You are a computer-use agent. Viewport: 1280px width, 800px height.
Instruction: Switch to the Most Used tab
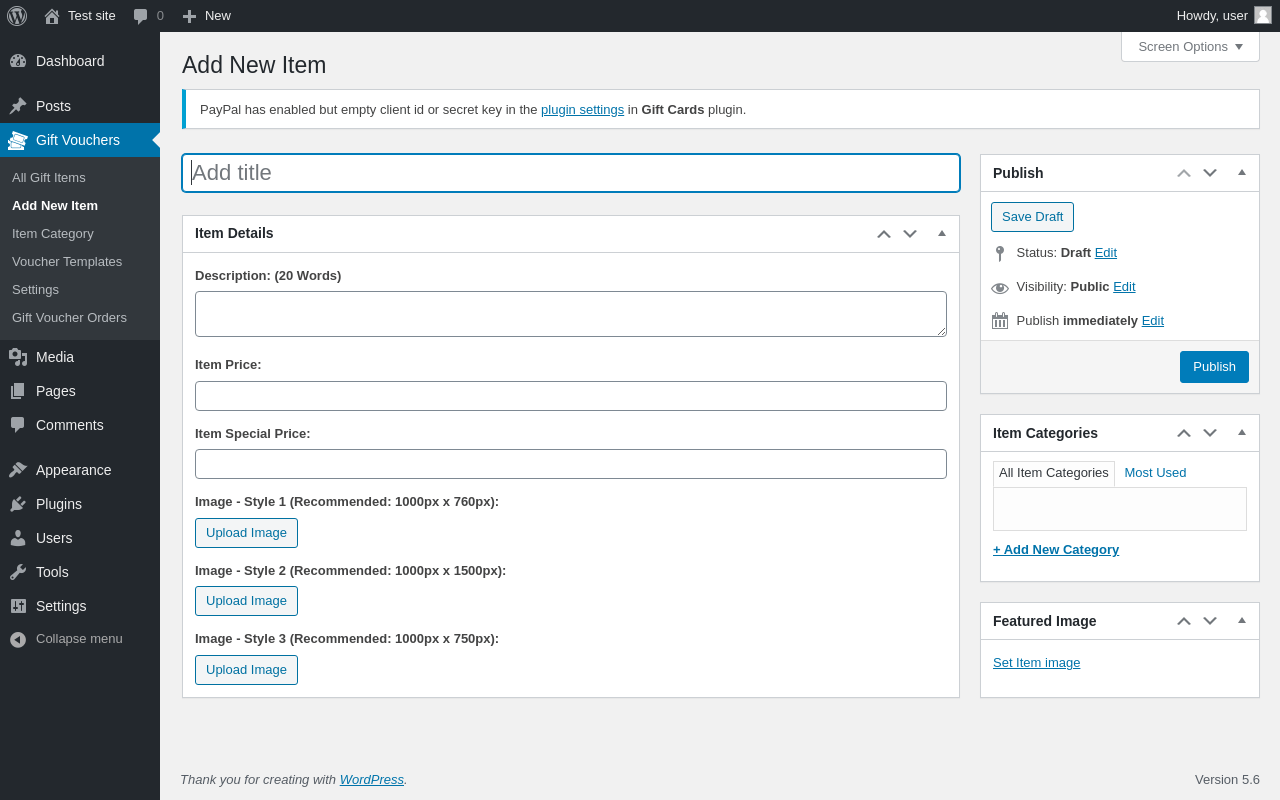(x=1155, y=473)
